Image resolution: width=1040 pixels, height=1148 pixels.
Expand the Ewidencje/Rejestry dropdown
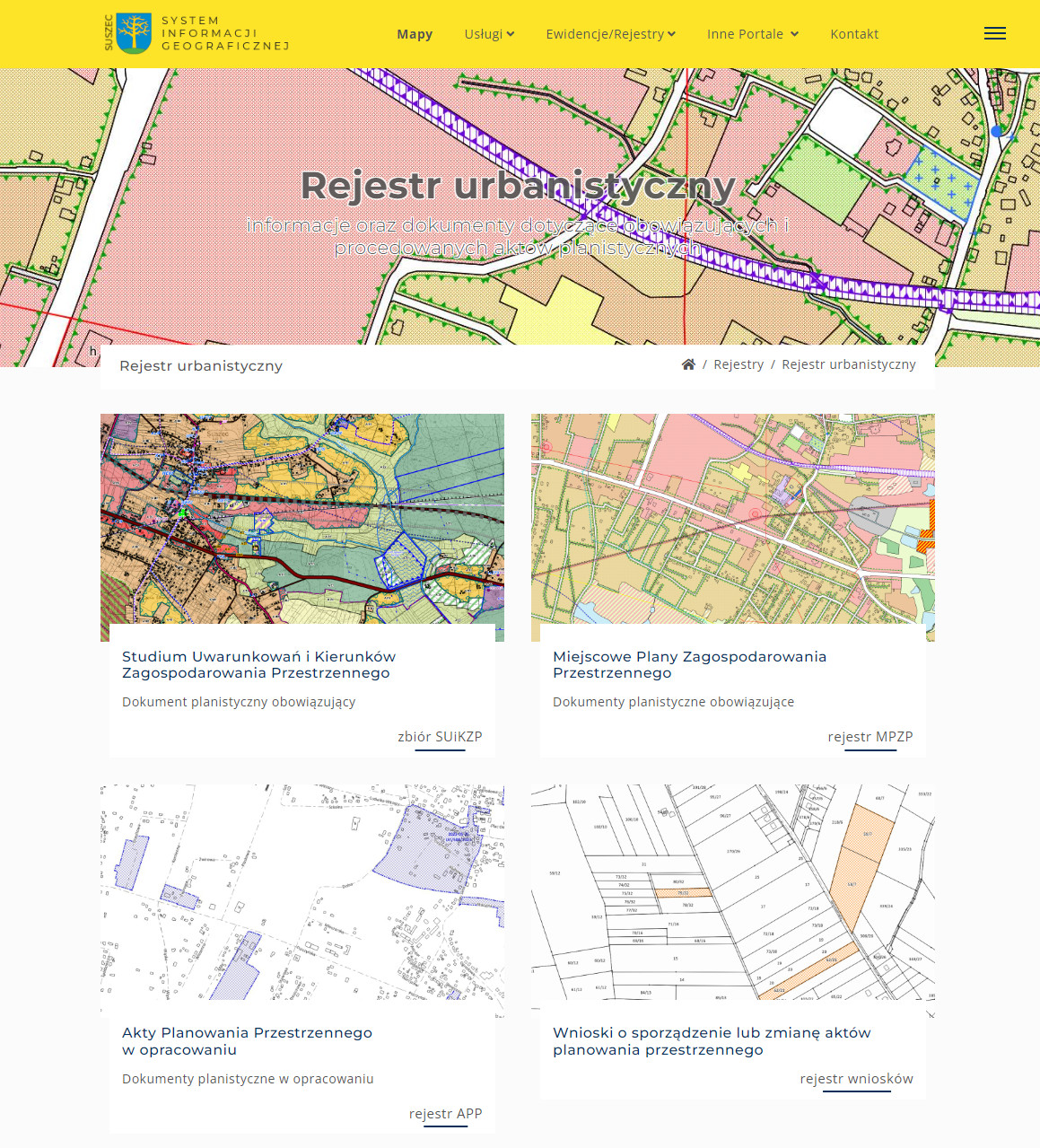tap(610, 34)
